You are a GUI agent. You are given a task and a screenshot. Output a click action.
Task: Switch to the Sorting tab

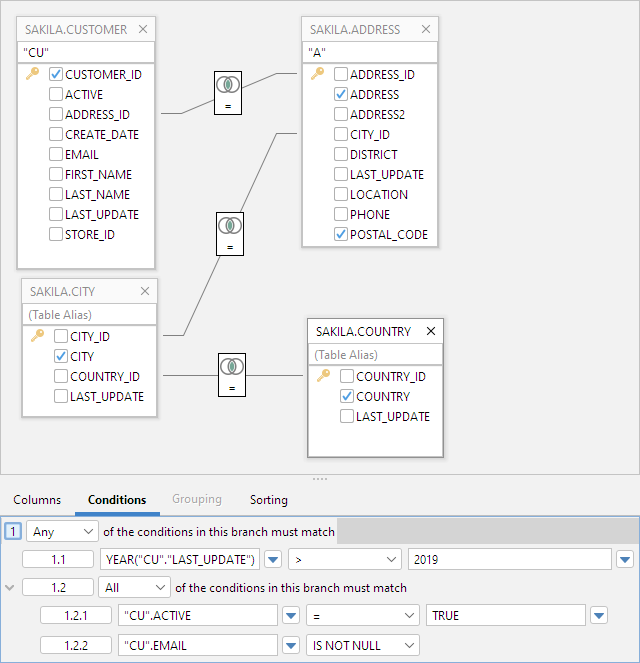(x=268, y=499)
